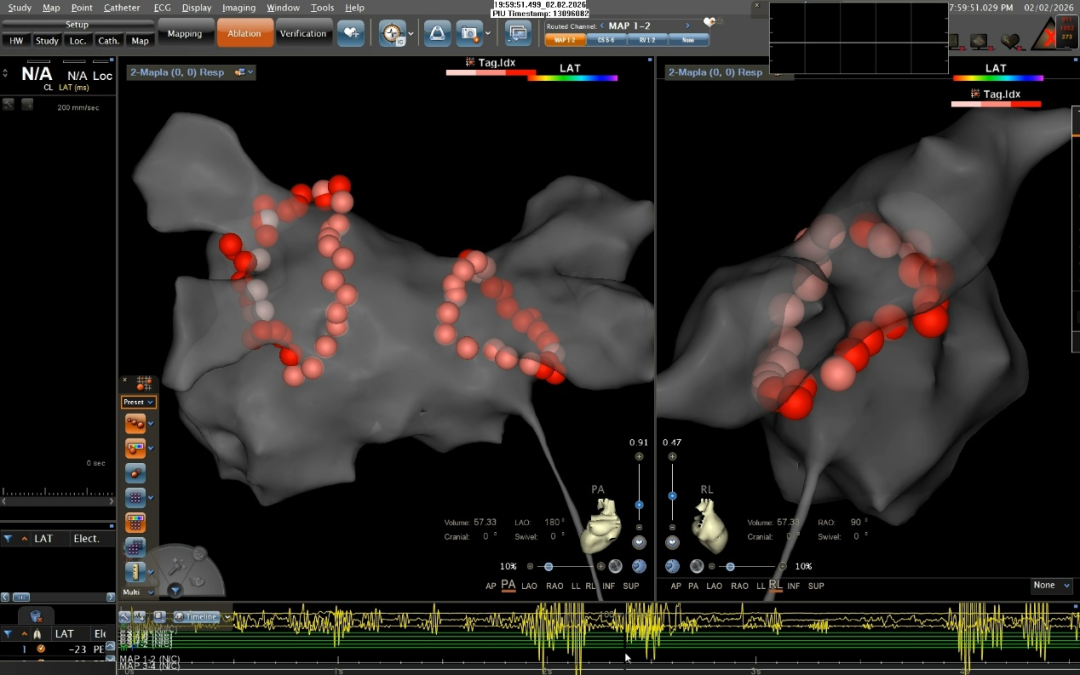Select the MAP 1-2 routed channel toggle
The width and height of the screenshot is (1080, 675).
pos(564,40)
